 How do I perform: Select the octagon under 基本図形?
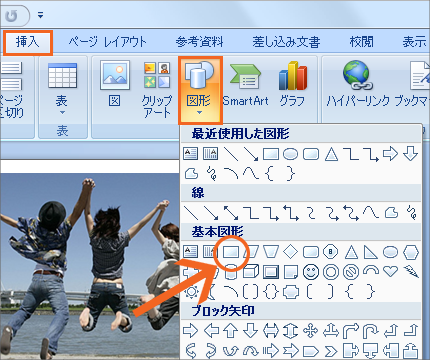331,252
